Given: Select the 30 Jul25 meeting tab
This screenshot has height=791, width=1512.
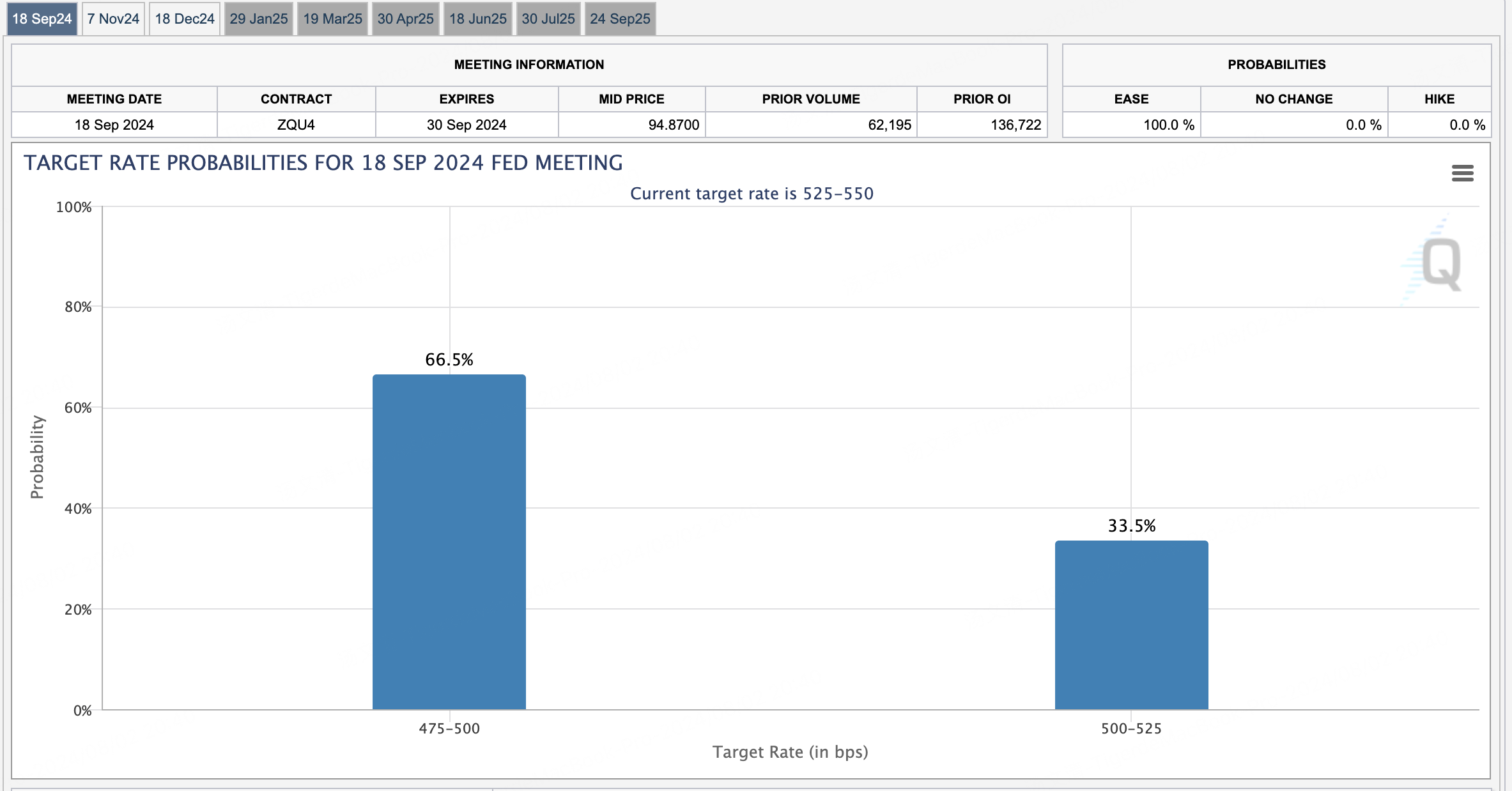Looking at the screenshot, I should tap(548, 19).
